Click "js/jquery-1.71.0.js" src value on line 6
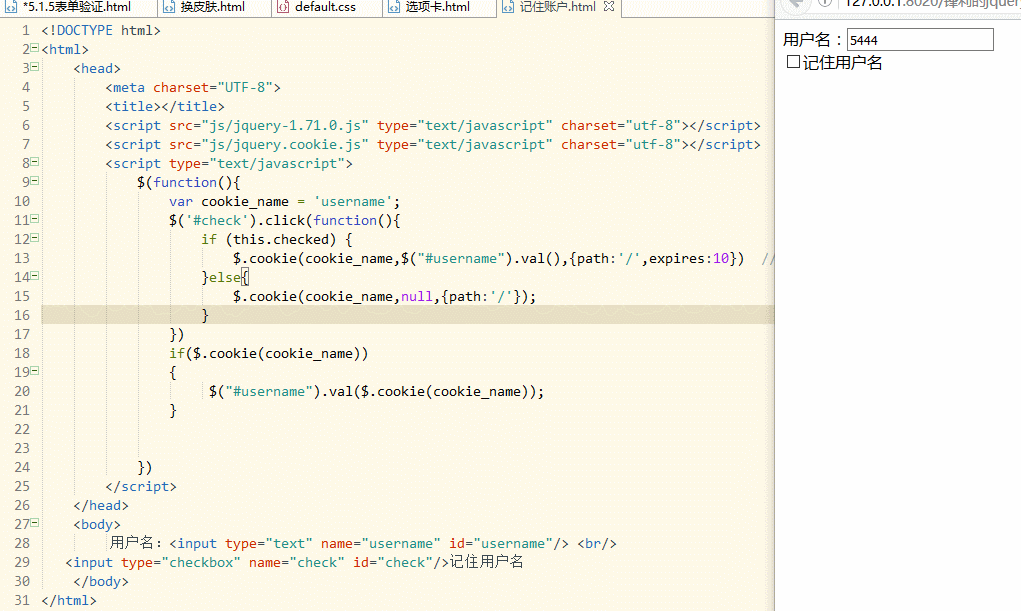 (x=285, y=125)
